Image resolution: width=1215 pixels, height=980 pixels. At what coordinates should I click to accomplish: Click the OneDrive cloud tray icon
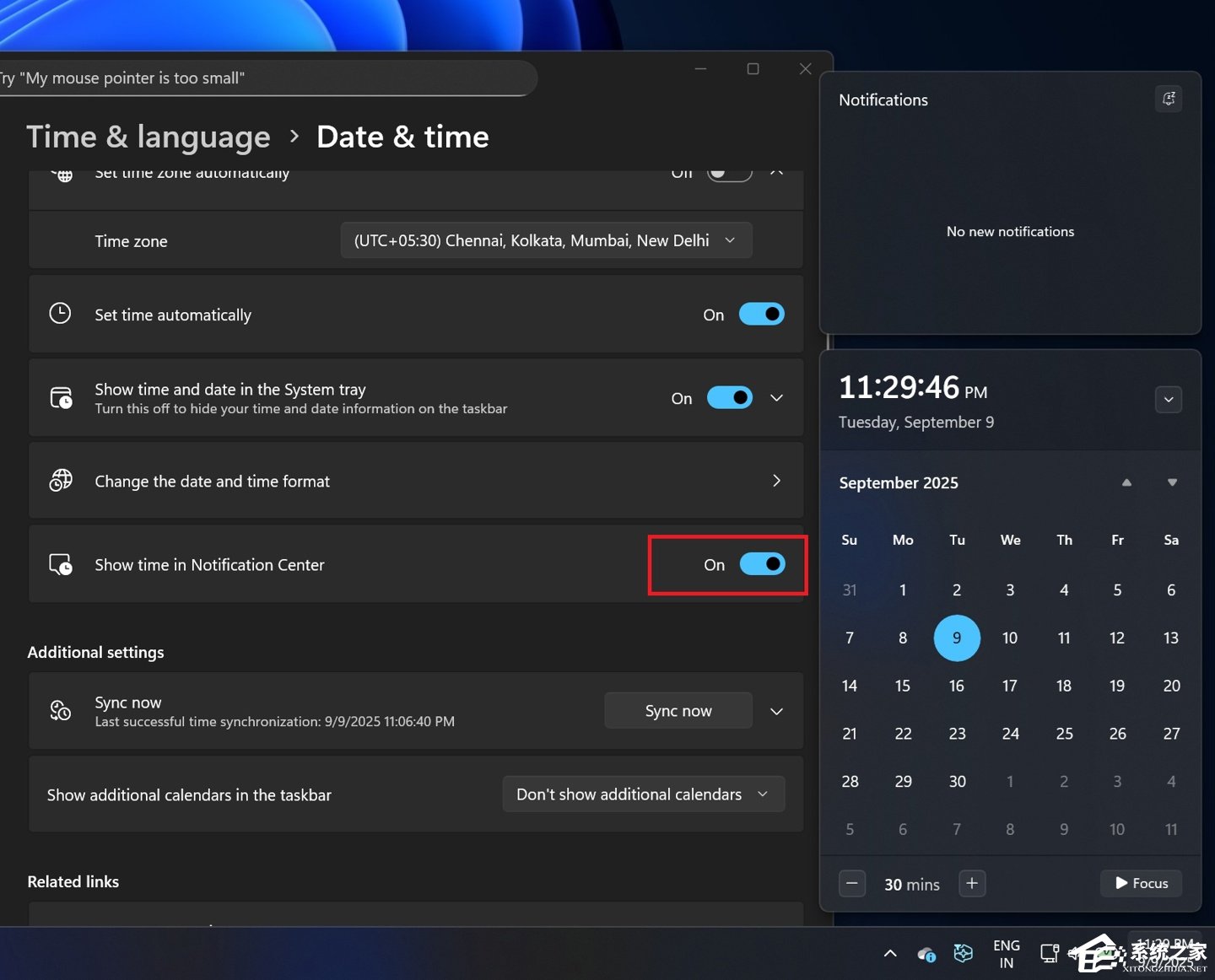tap(926, 954)
